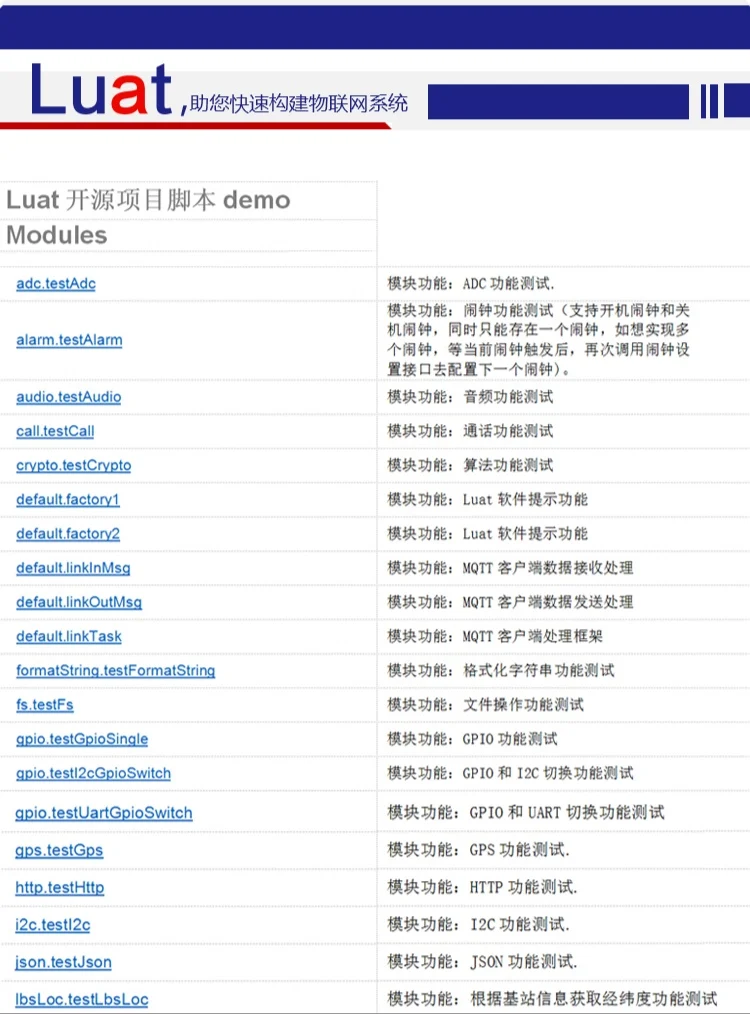
Task: Open lbsLoc.testLbsLoc link
Action: (81, 1000)
